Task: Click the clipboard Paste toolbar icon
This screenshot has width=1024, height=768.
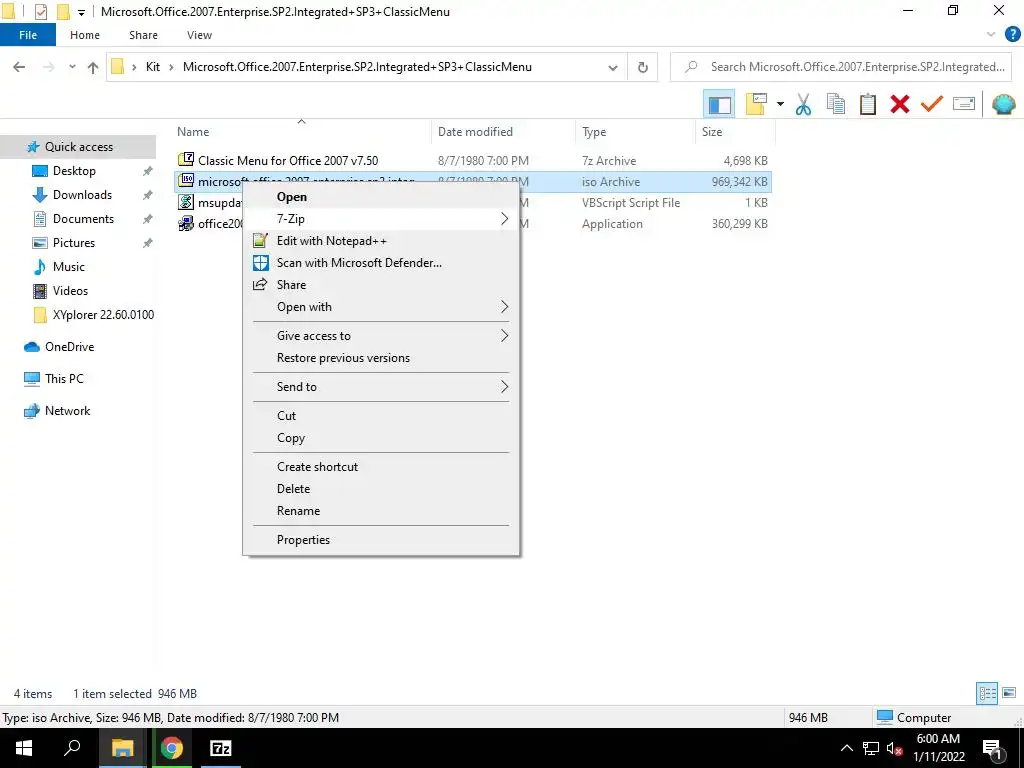Action: coord(868,104)
